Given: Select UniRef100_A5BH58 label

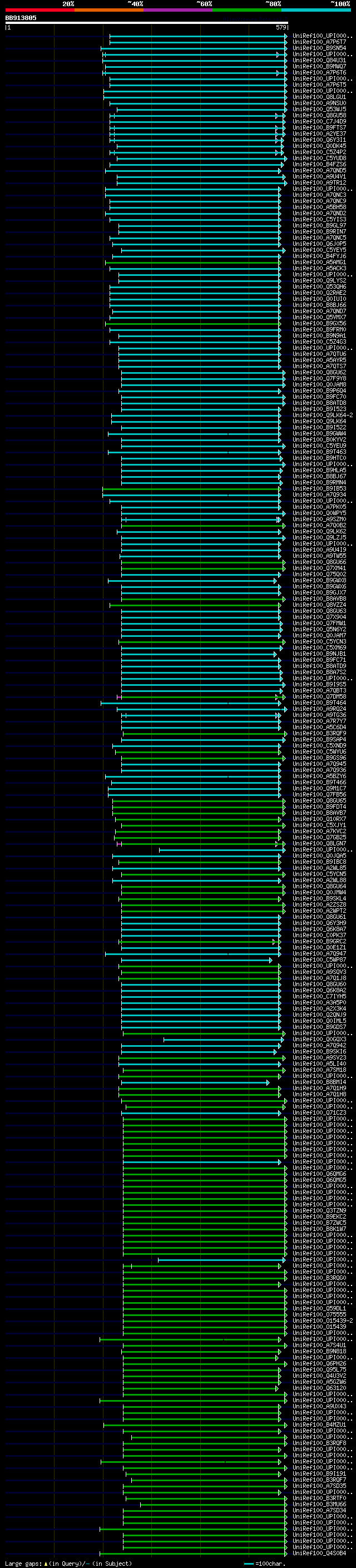Looking at the screenshot, I should tap(319, 207).
